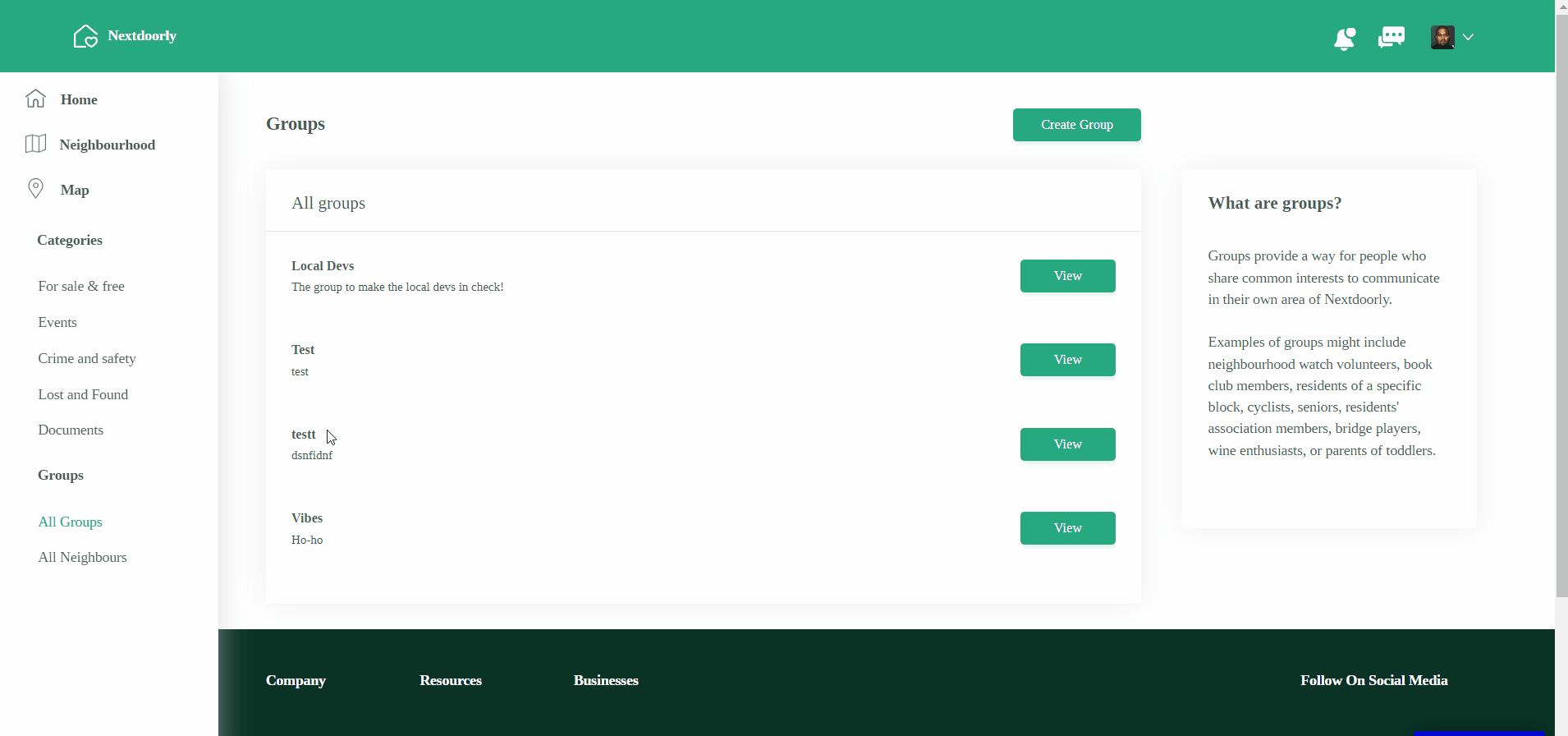Image resolution: width=1568 pixels, height=736 pixels.
Task: Open Events category
Action: 57,322
